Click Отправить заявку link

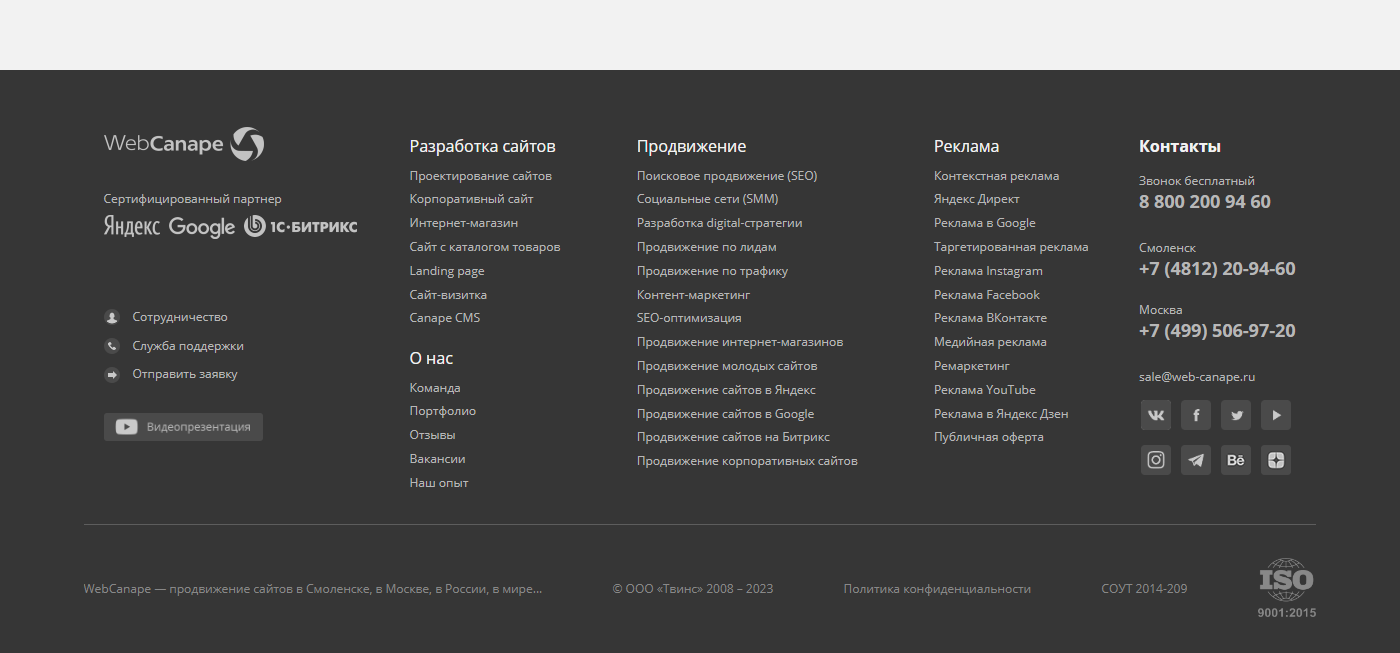point(185,374)
